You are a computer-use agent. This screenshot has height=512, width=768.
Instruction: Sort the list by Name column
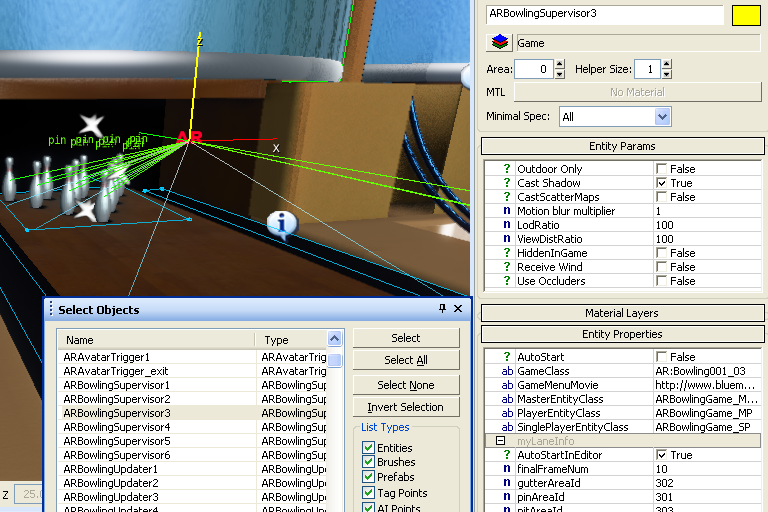[x=156, y=340]
